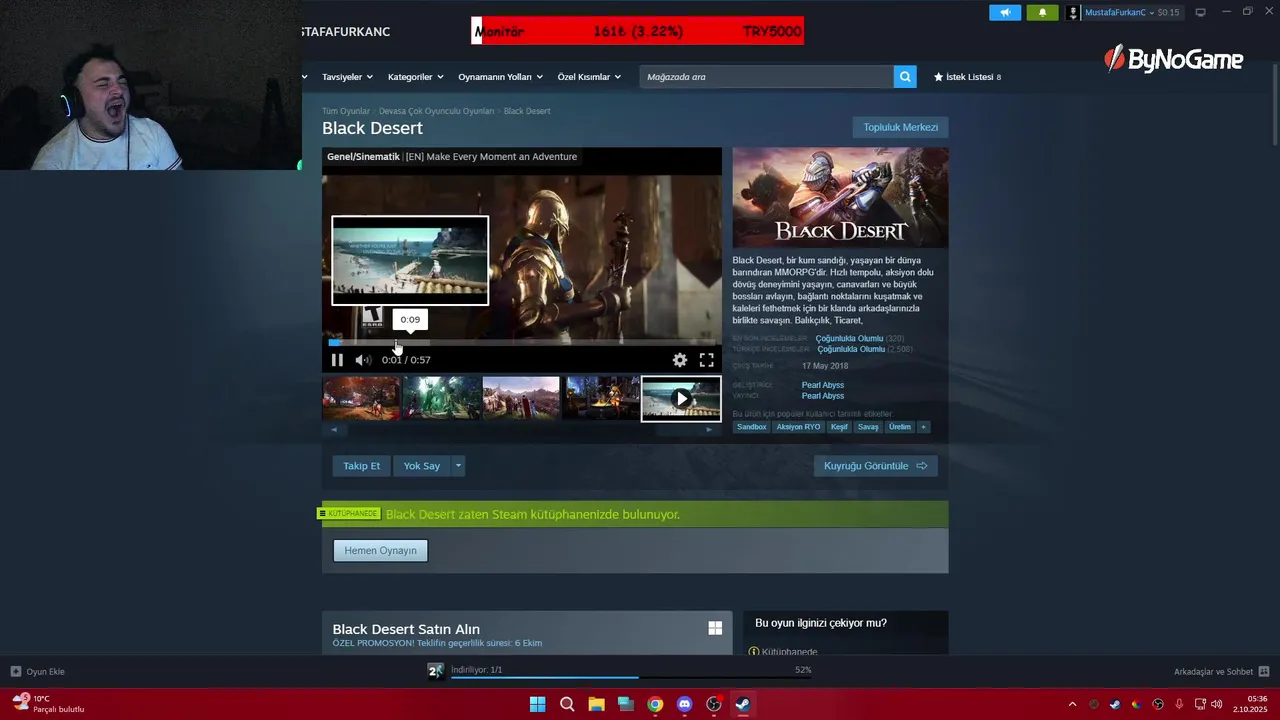The width and height of the screenshot is (1280, 720).
Task: Select the active trailer thumbnail with play icon
Action: click(x=681, y=398)
